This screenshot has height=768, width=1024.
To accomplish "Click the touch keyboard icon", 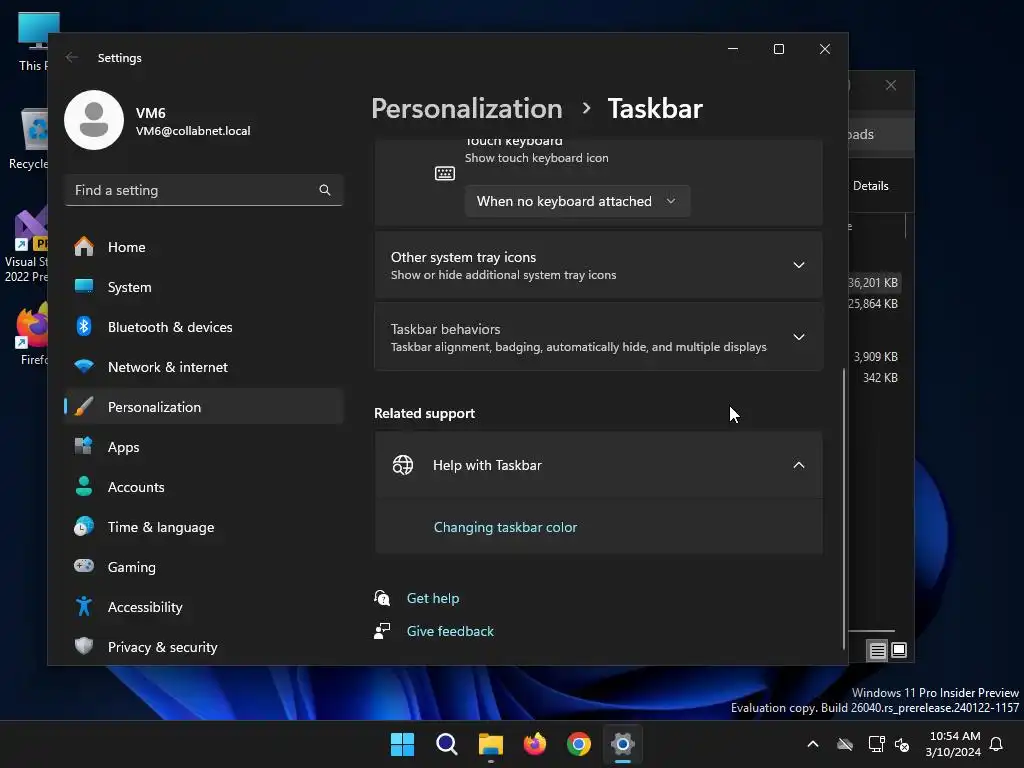I will (x=445, y=173).
